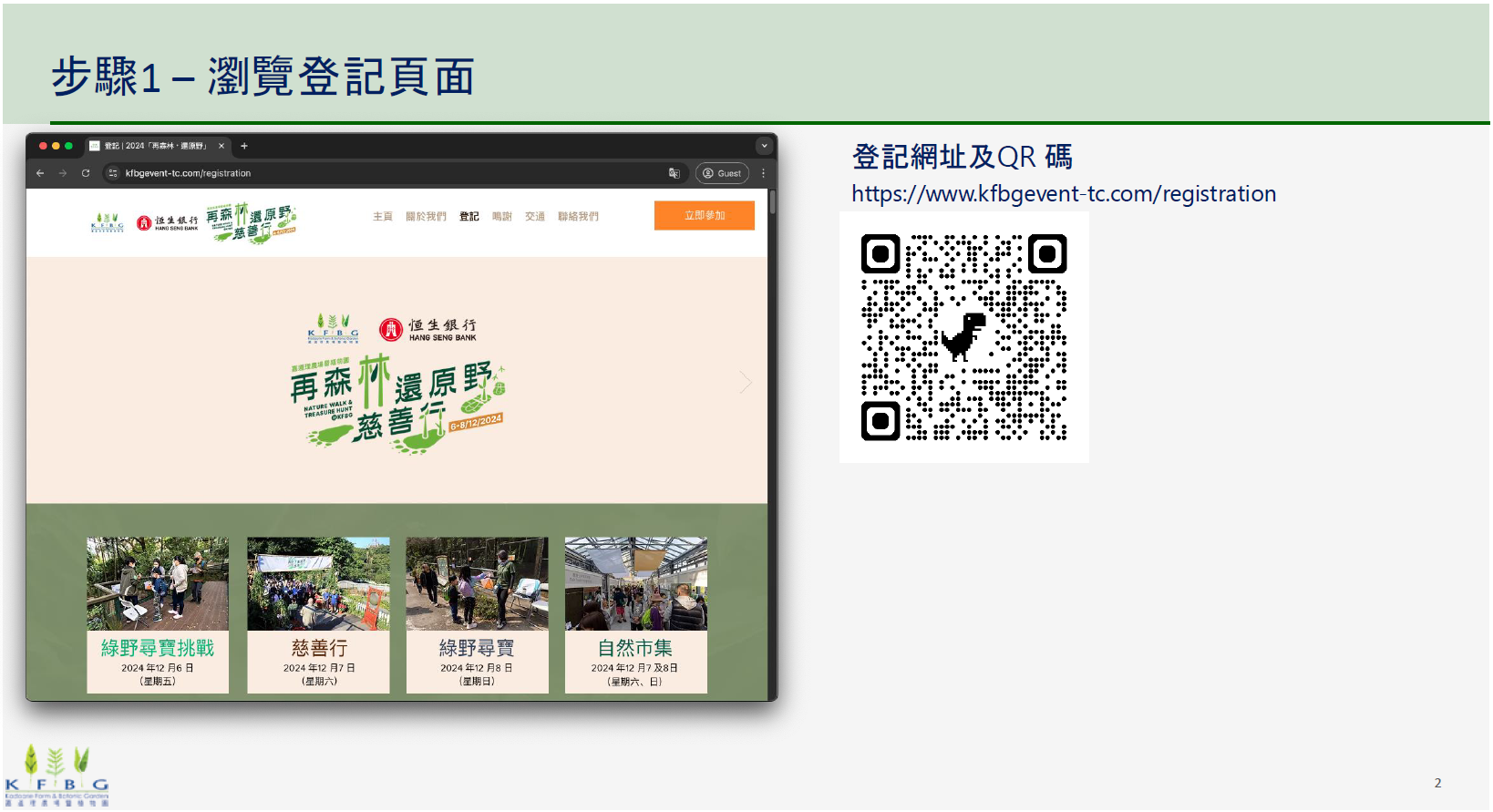Open the tab search dropdown arrow
The image size is (1493, 812).
click(764, 146)
